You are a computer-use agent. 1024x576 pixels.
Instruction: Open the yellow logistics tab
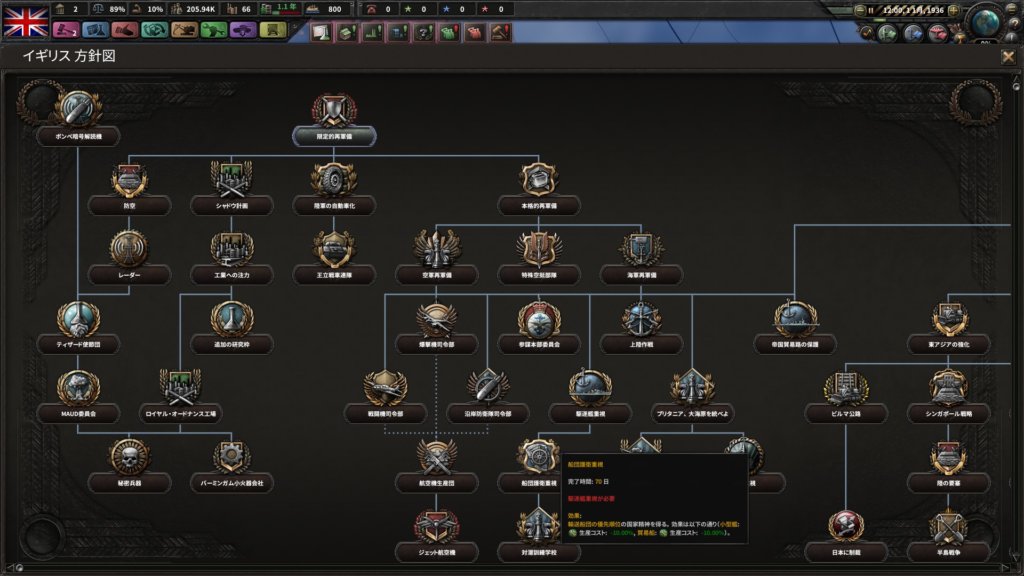pos(273,30)
